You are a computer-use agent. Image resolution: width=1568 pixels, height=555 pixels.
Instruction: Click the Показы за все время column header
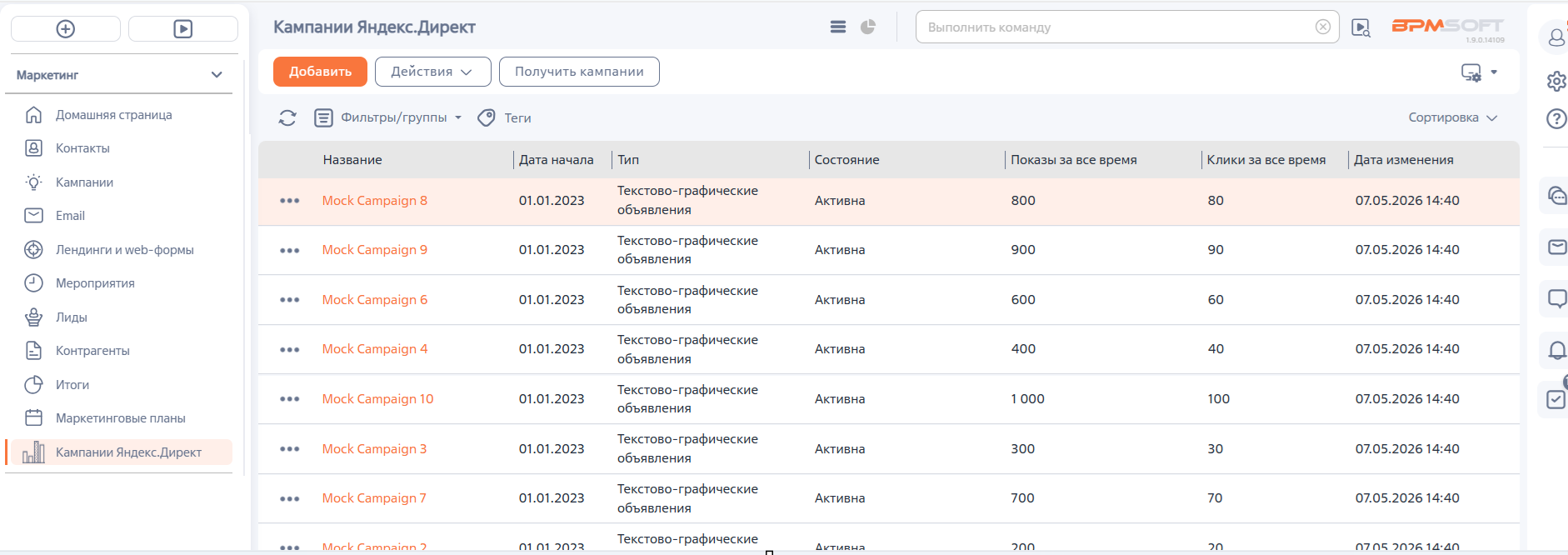pos(1074,160)
